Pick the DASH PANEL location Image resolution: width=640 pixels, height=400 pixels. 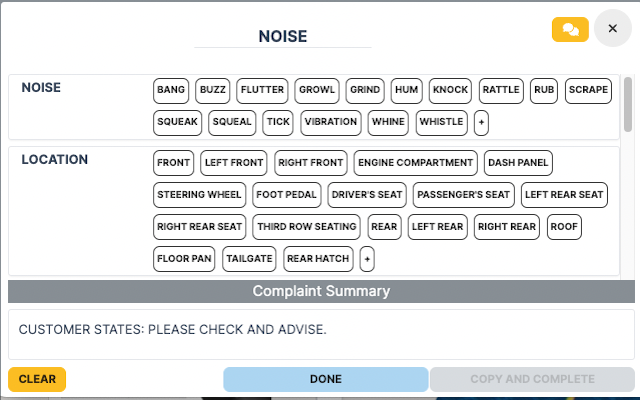pyautogui.click(x=518, y=162)
